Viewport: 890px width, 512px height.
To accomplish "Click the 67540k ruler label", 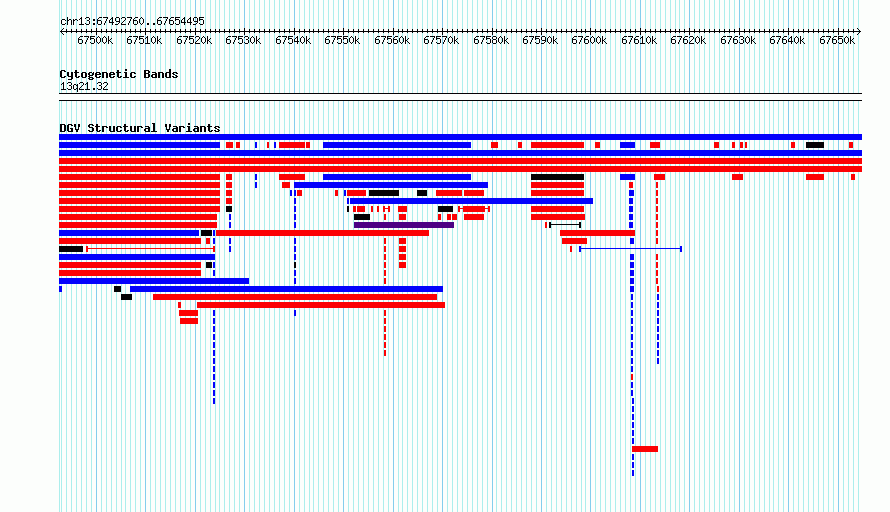I will 293,40.
